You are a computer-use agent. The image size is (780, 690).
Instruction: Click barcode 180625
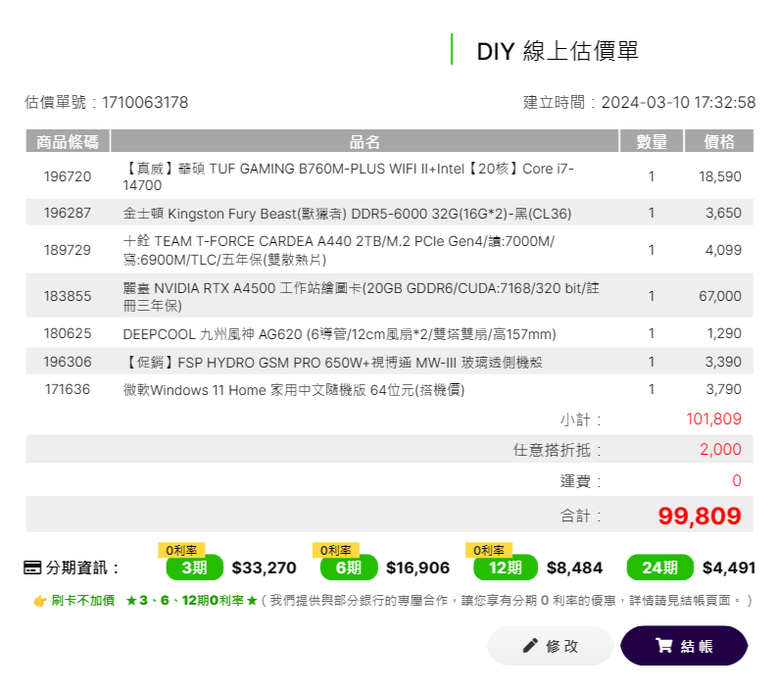click(68, 333)
